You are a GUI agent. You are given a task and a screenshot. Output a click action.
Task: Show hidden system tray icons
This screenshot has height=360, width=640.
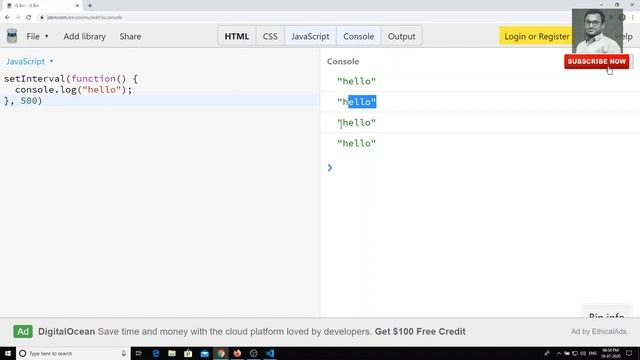(x=559, y=353)
